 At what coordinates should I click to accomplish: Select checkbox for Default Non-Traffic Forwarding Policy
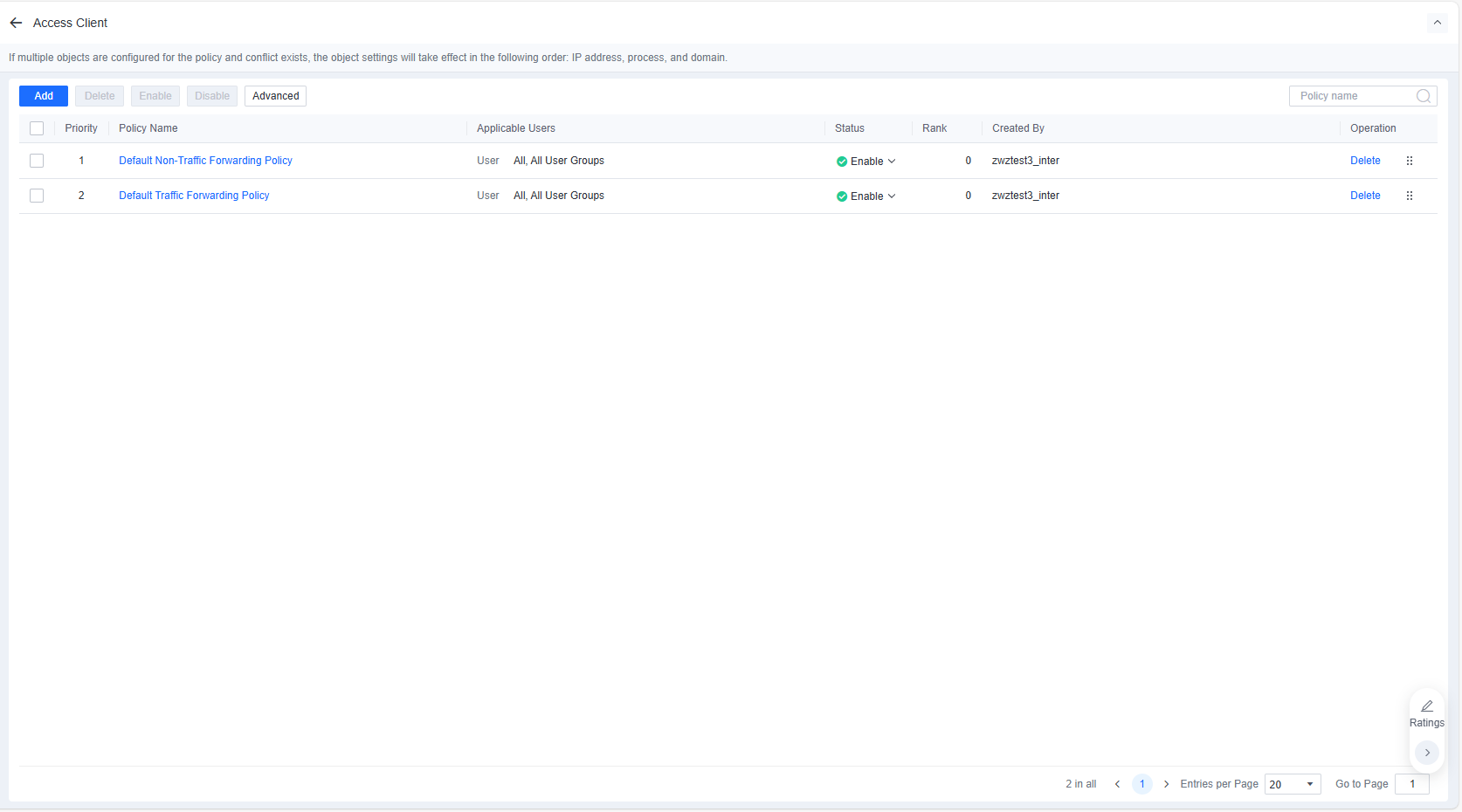pos(37,161)
